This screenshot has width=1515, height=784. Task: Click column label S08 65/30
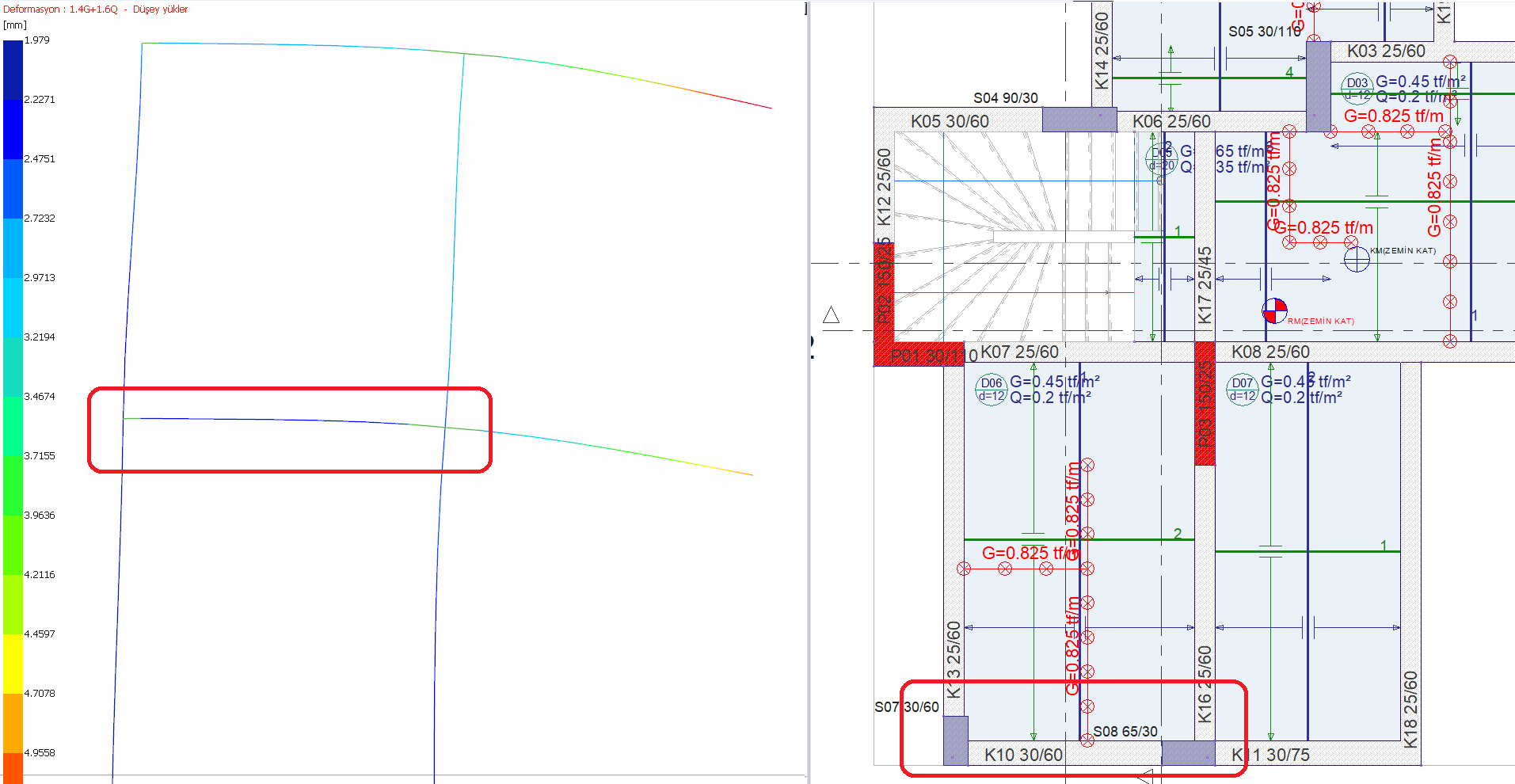coord(1125,731)
